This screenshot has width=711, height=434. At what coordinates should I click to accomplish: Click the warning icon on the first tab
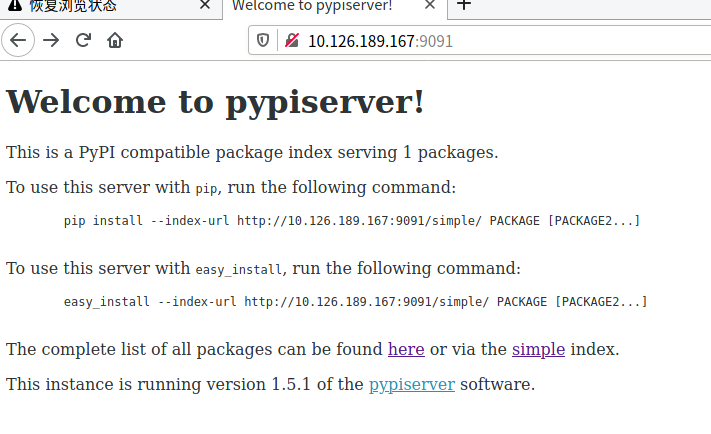tap(15, 5)
